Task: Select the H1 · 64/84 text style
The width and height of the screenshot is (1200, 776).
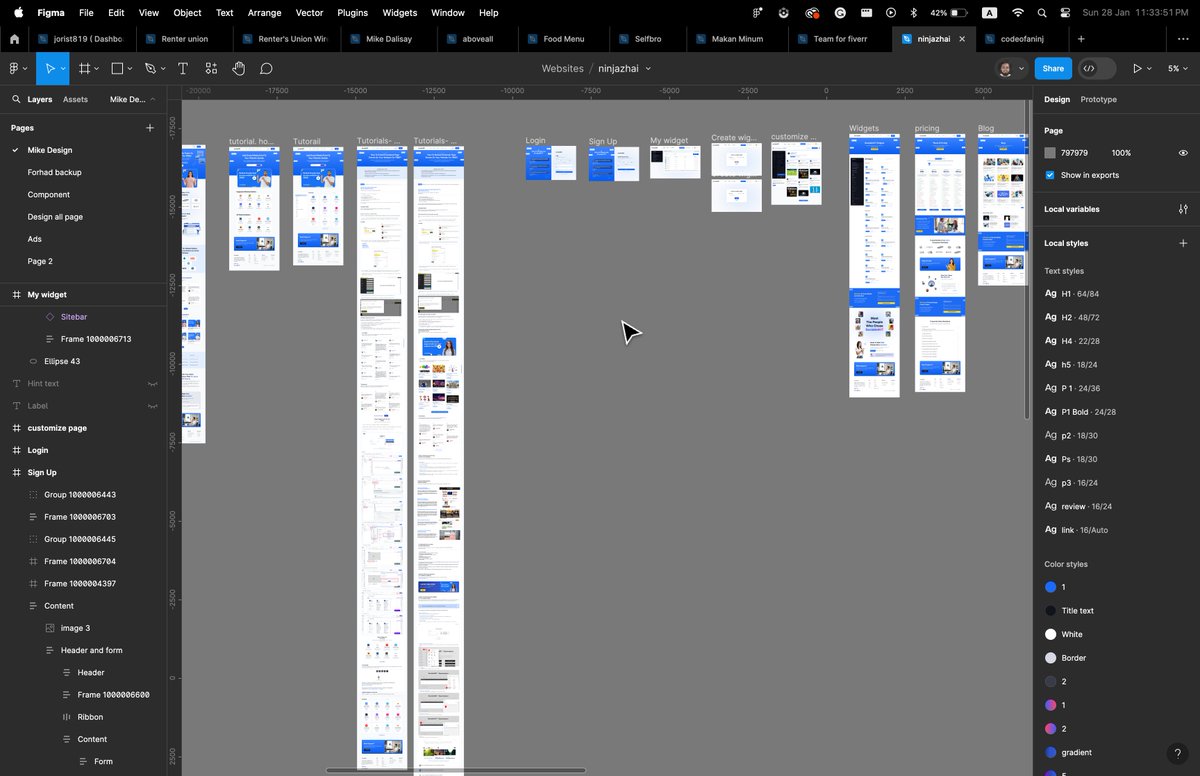Action: pos(1071,294)
